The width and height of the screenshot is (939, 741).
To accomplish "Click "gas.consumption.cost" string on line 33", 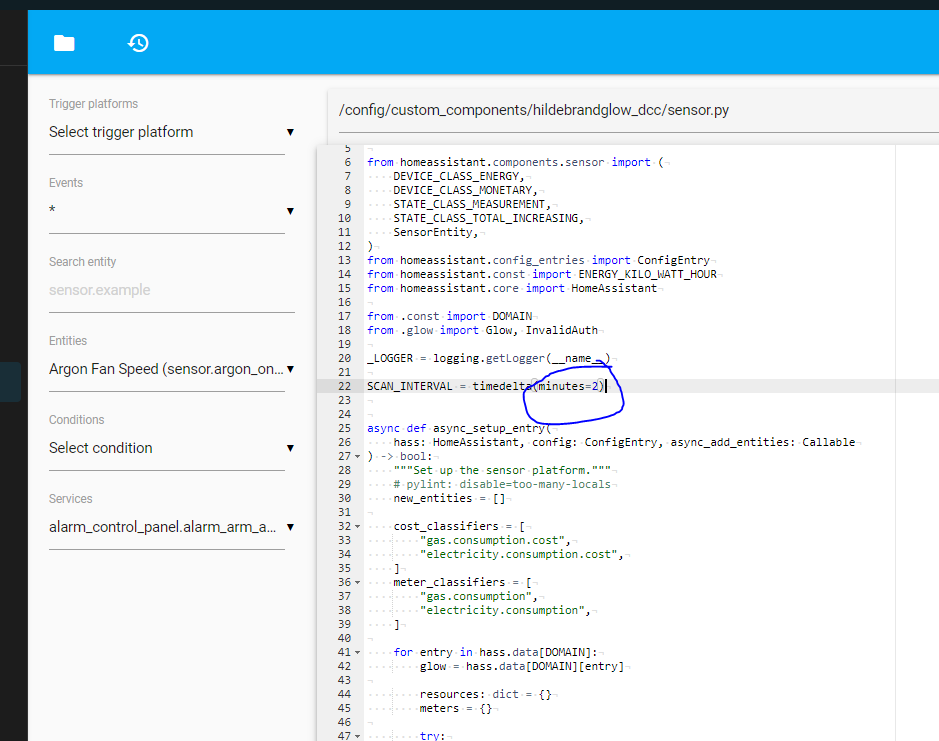I will [492, 540].
